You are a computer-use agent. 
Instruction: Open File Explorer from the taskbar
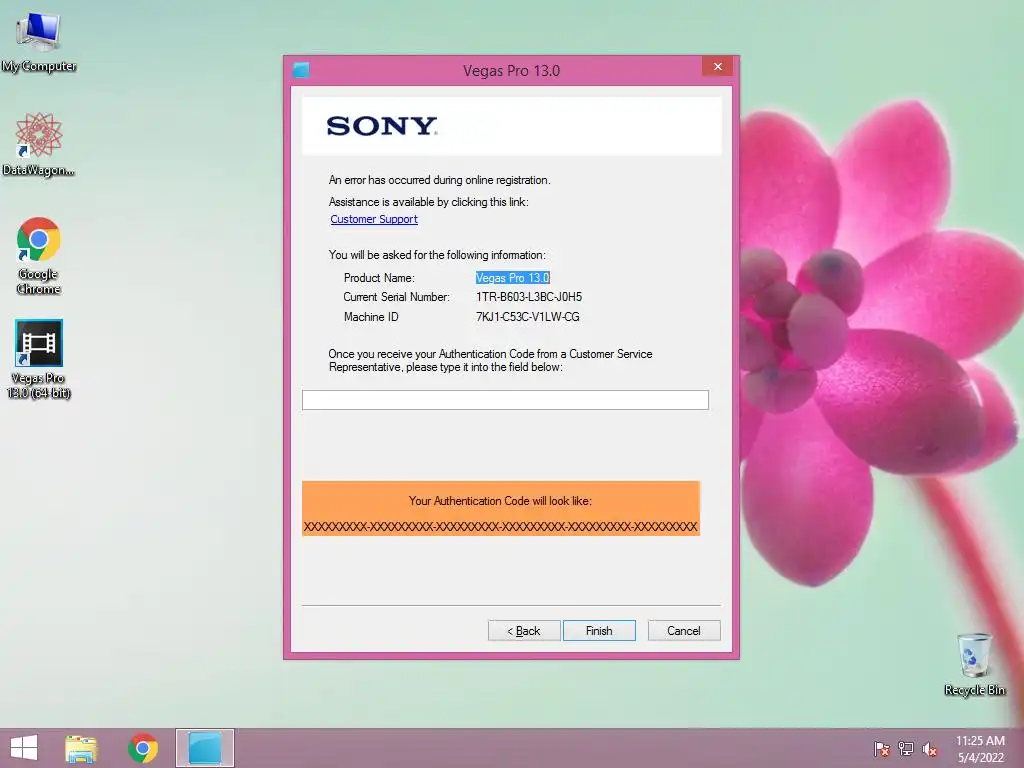(81, 748)
